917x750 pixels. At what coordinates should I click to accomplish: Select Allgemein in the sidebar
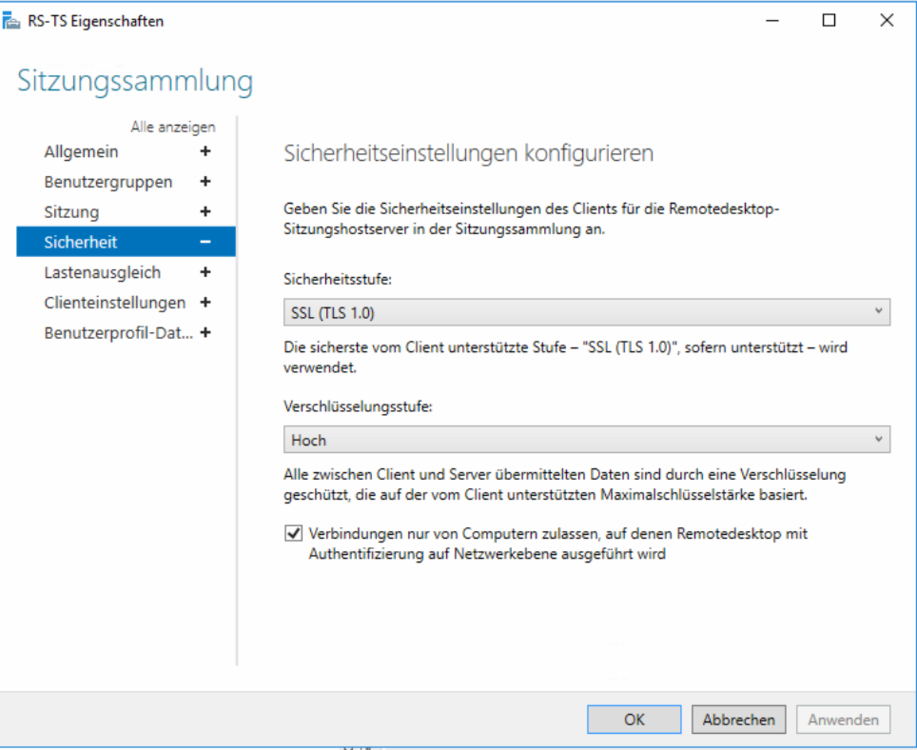coord(81,152)
